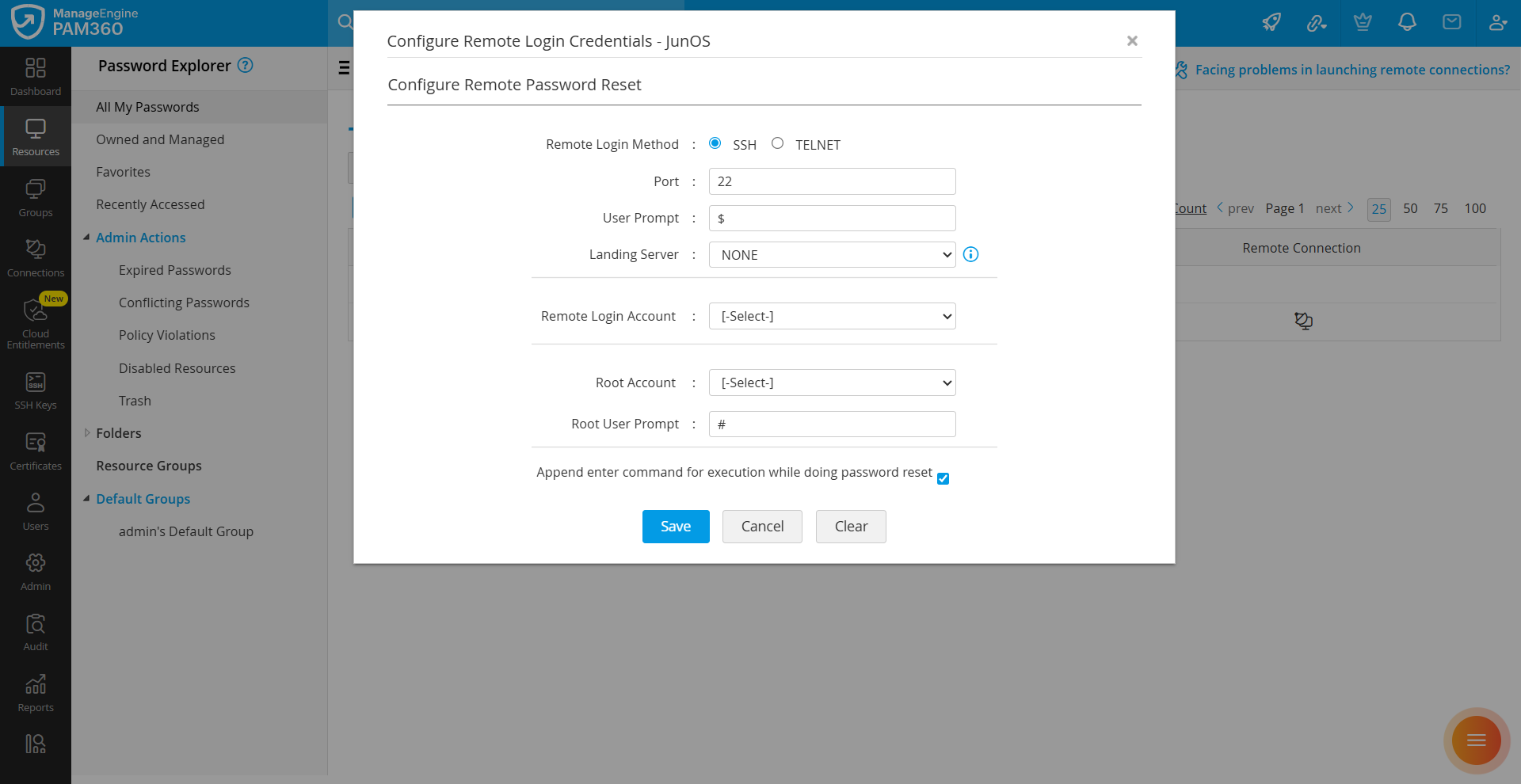Open the notifications bell icon
Image resolution: width=1521 pixels, height=784 pixels.
point(1407,22)
